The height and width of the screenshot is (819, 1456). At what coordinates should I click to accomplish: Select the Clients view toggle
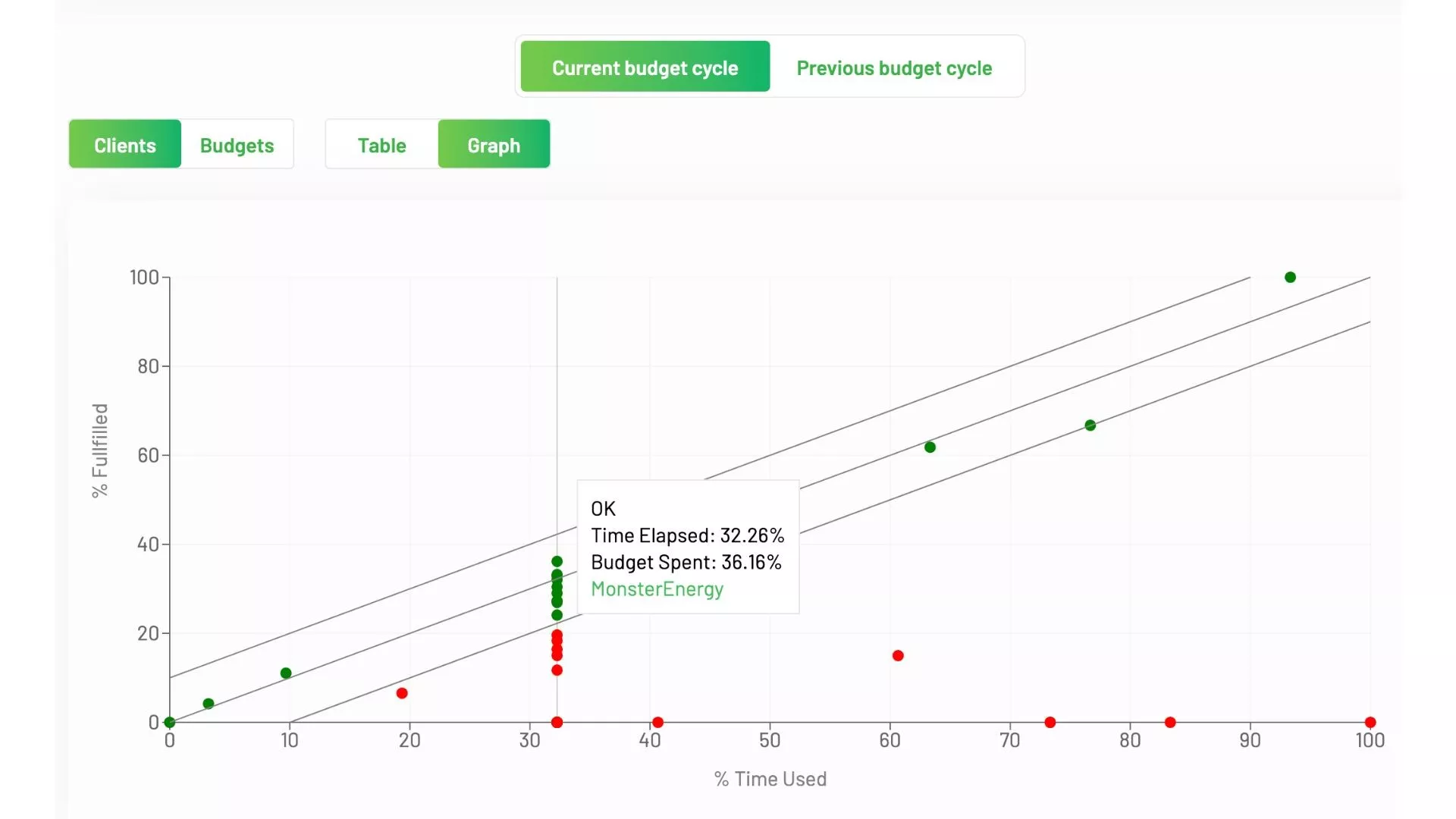coord(125,145)
